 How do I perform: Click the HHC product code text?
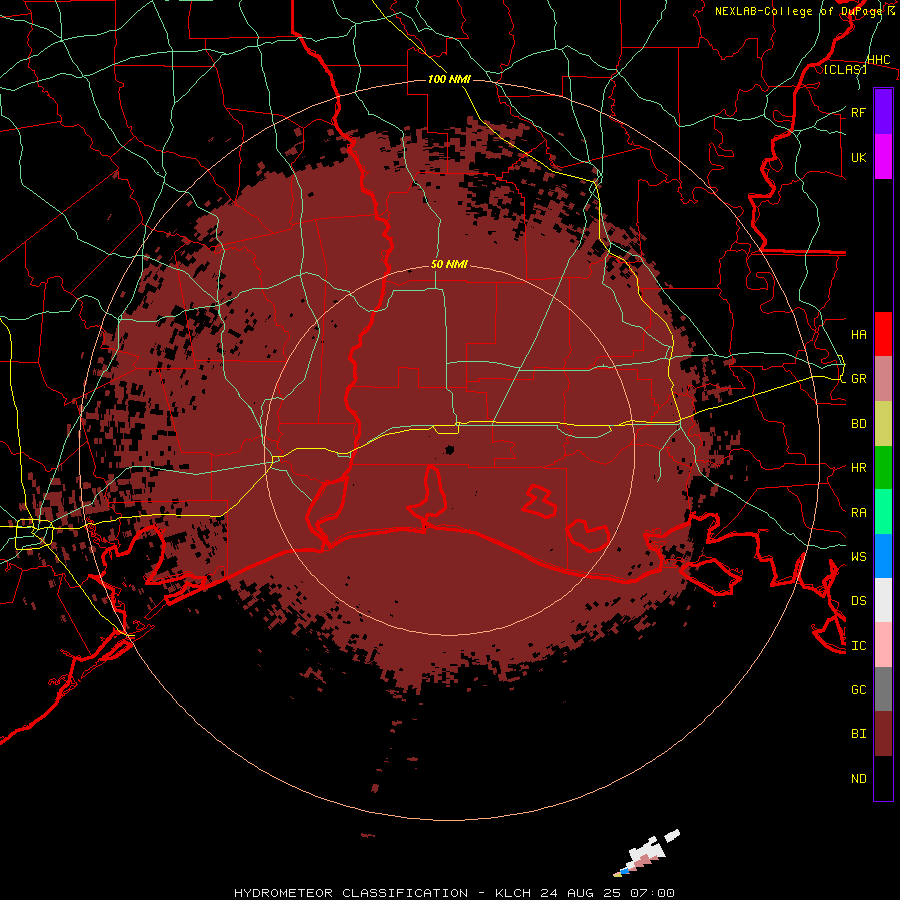(x=878, y=60)
